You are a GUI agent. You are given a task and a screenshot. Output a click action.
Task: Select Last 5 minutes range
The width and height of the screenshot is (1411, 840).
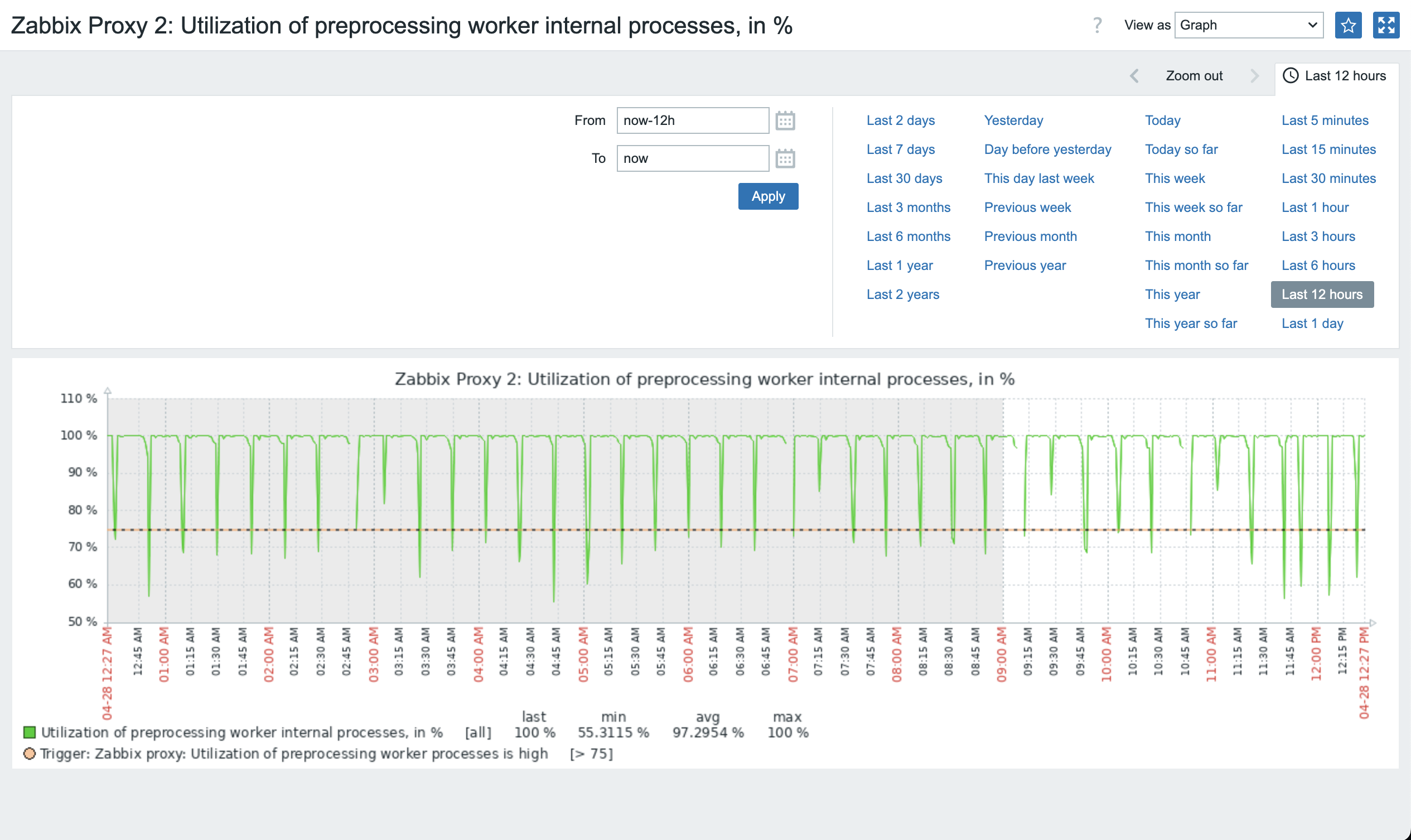(x=1325, y=120)
